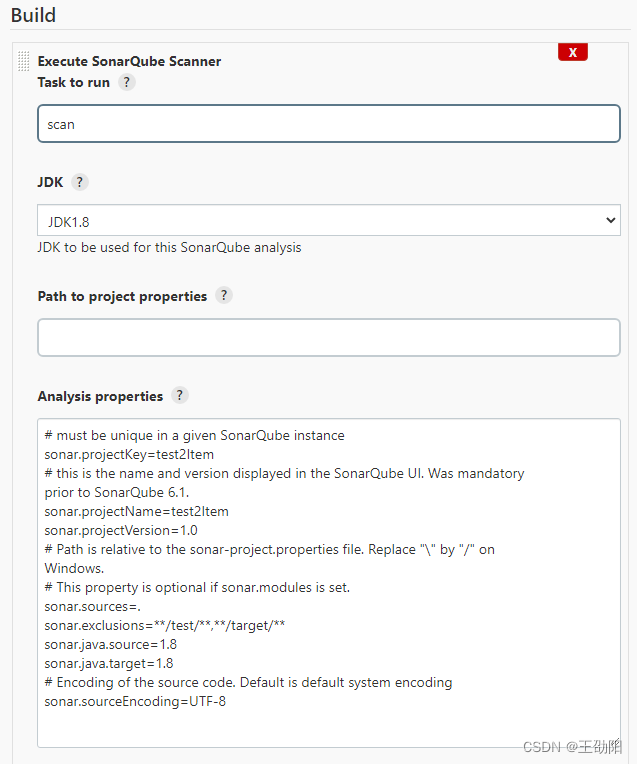Place cursor on sonar.java.target=1.8 line
Image resolution: width=637 pixels, height=764 pixels.
click(109, 663)
